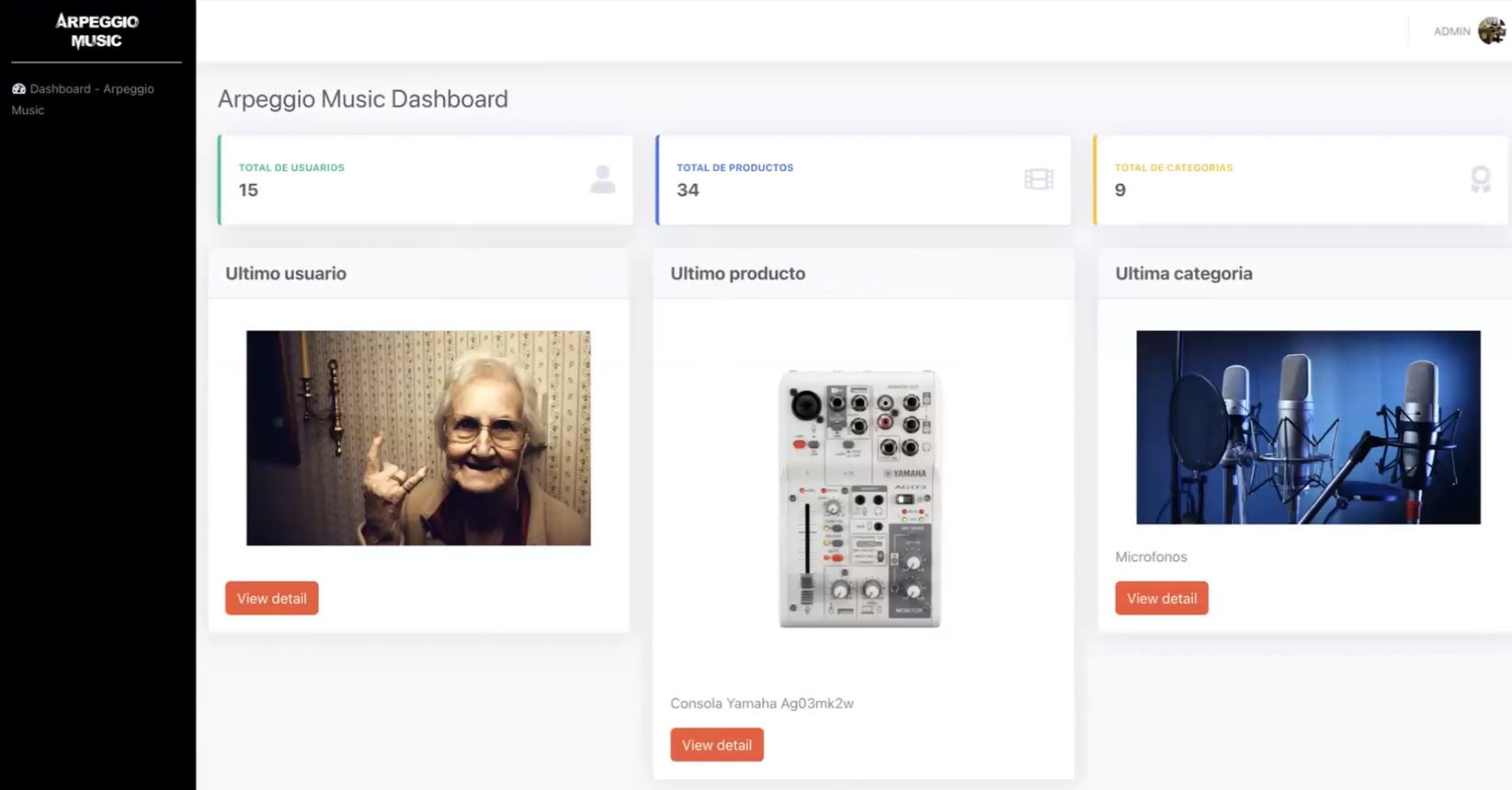Click the Arpeggio Music logo
The width and height of the screenshot is (1512, 790).
[97, 31]
